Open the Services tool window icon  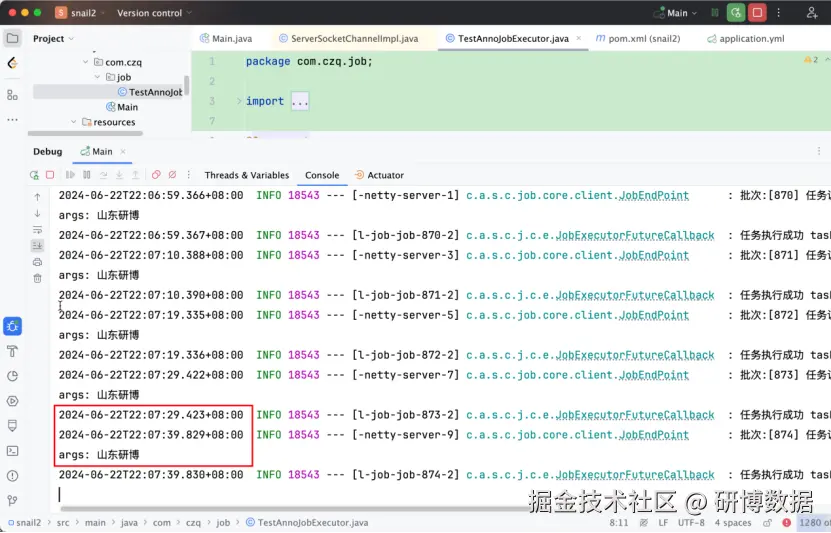[x=12, y=401]
